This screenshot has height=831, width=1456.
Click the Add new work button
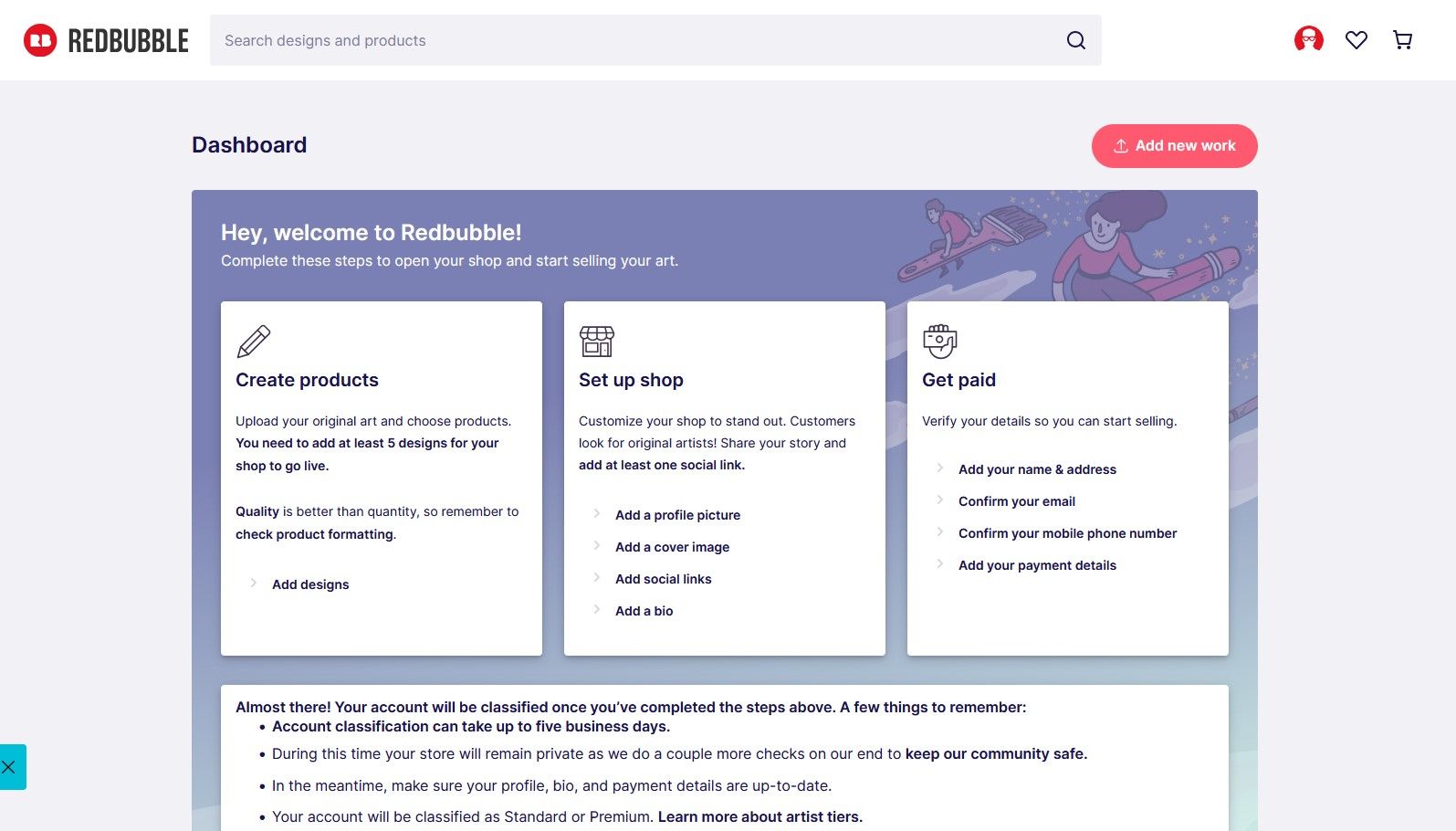point(1174,146)
